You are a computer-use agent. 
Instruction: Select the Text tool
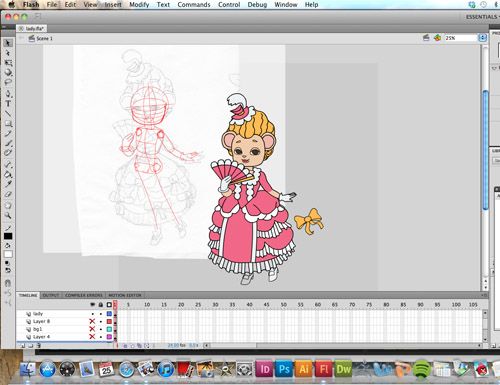[8, 104]
